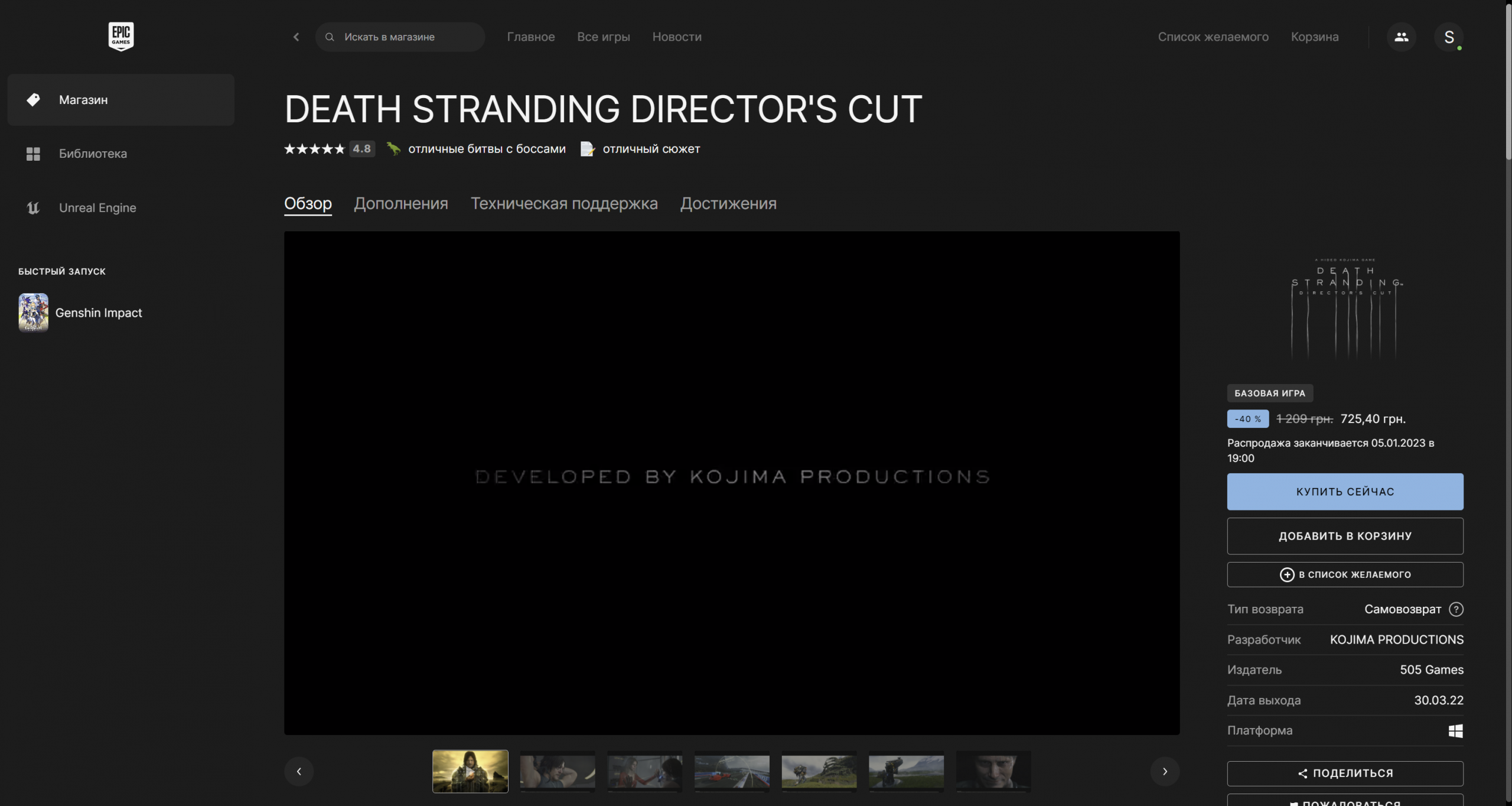Viewport: 1512px width, 806px height.
Task: Click the Пожаловаться report button
Action: click(1345, 800)
